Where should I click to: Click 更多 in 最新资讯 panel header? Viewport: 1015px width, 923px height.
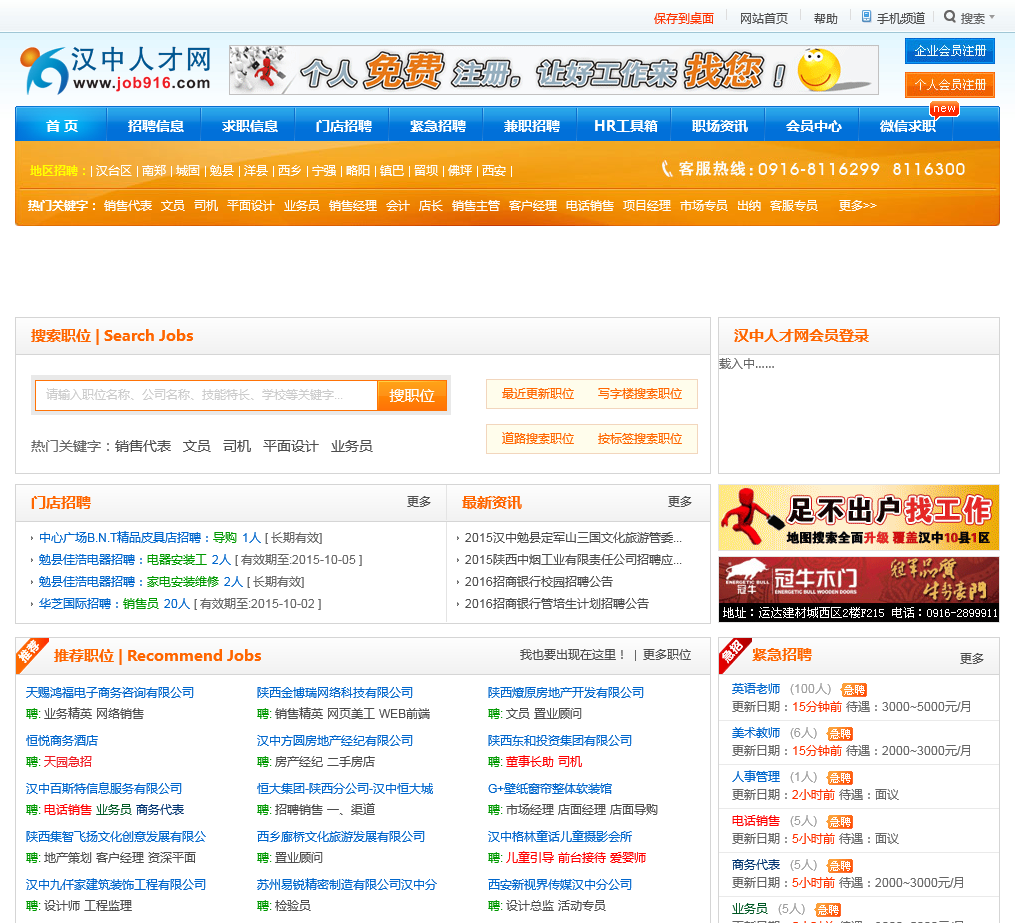pos(680,502)
